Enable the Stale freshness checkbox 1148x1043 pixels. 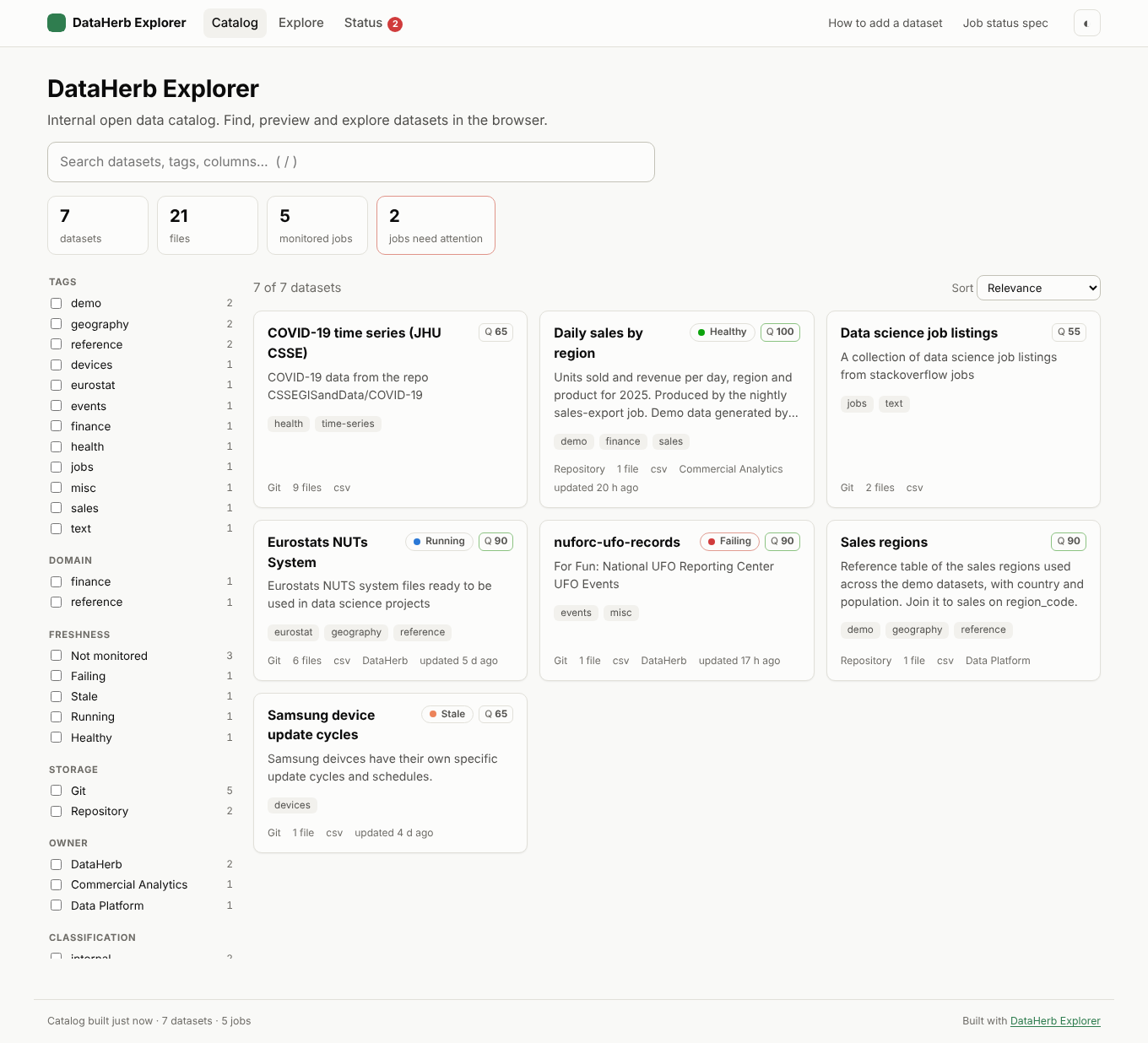(57, 696)
